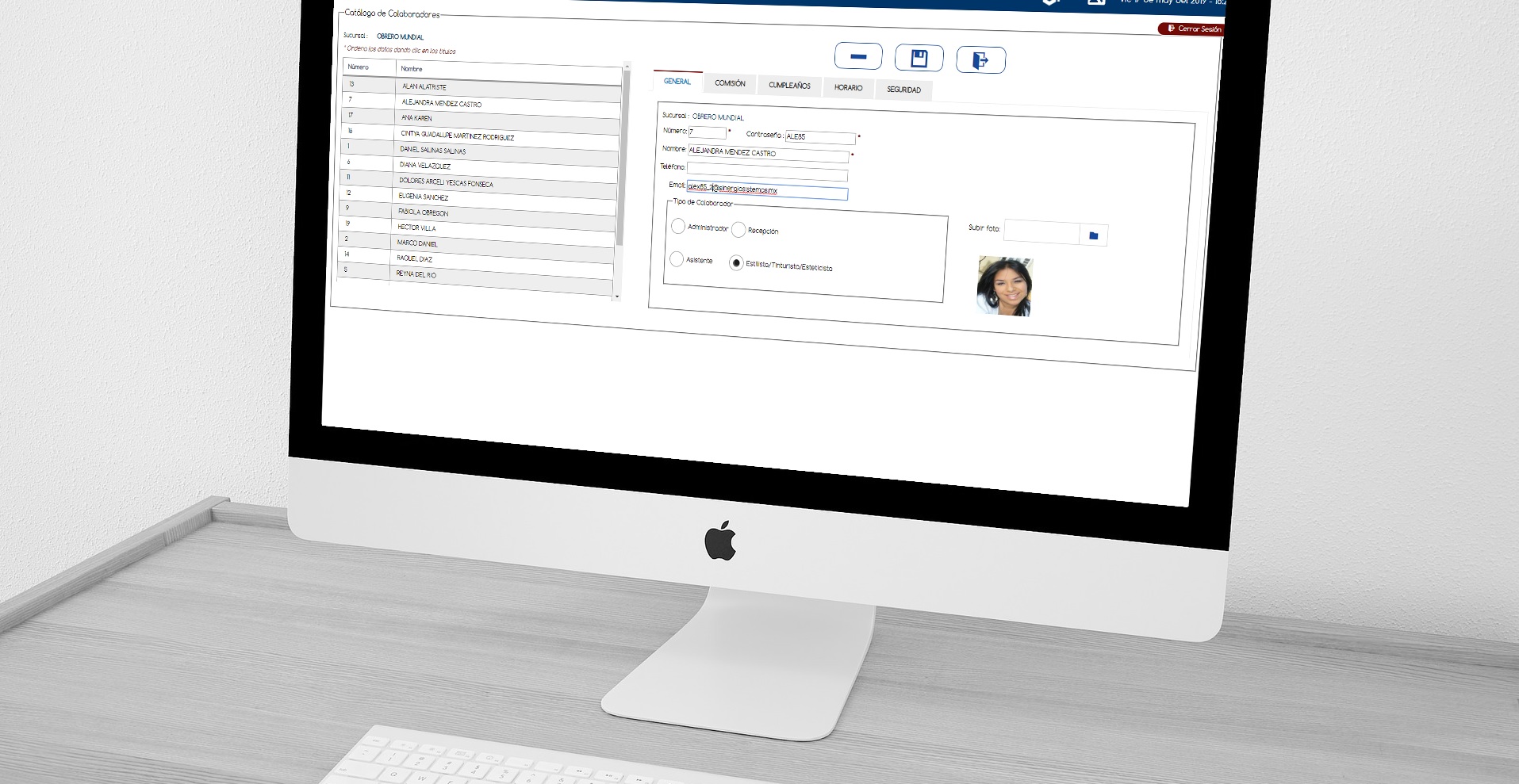Switch to the COMISIÓN tab
The height and width of the screenshot is (784, 1519).
pos(730,83)
